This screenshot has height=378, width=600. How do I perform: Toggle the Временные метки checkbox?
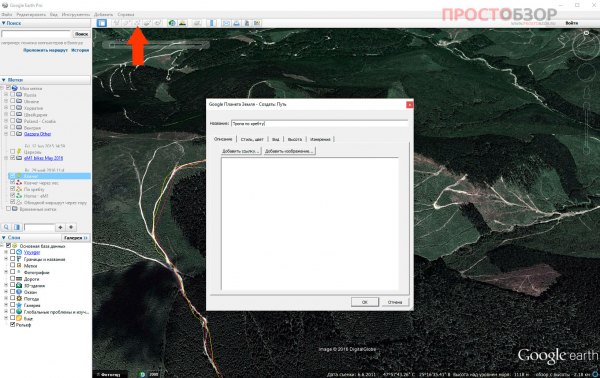click(x=8, y=209)
